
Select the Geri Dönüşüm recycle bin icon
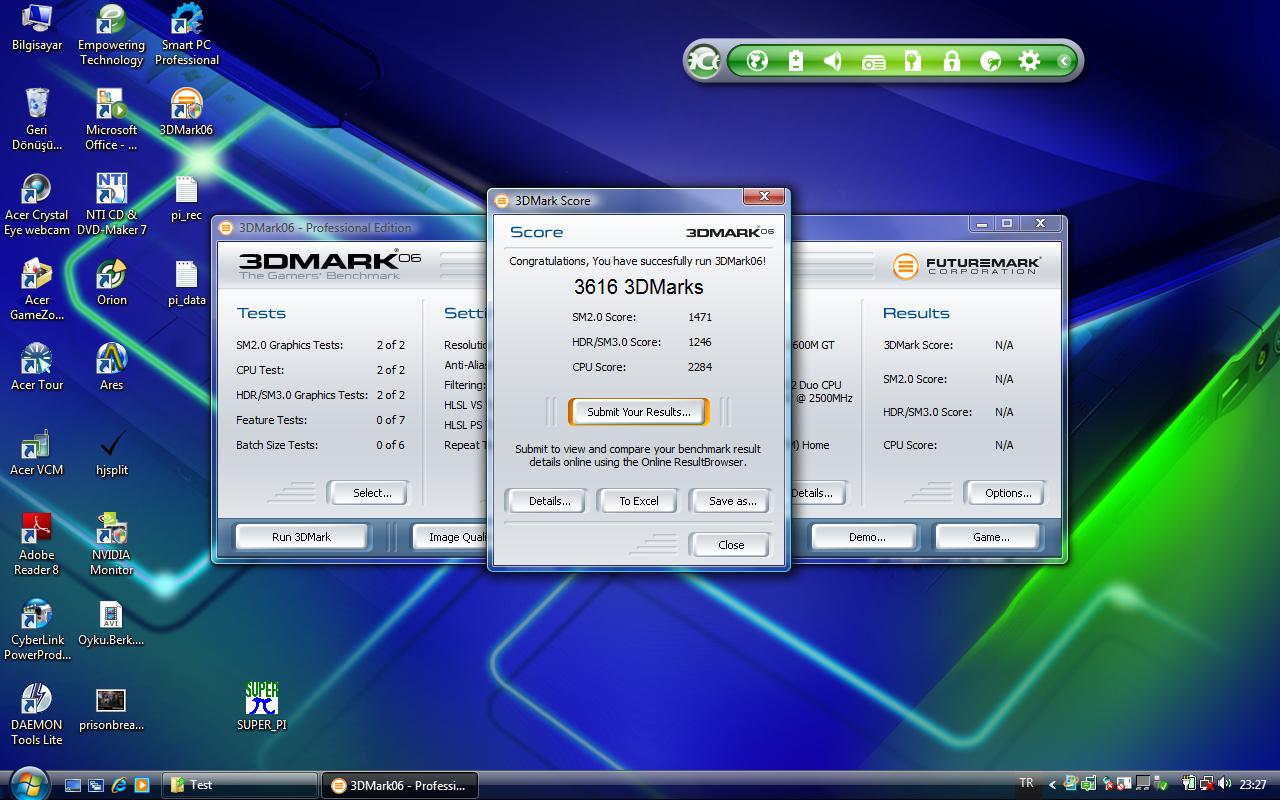coord(37,119)
